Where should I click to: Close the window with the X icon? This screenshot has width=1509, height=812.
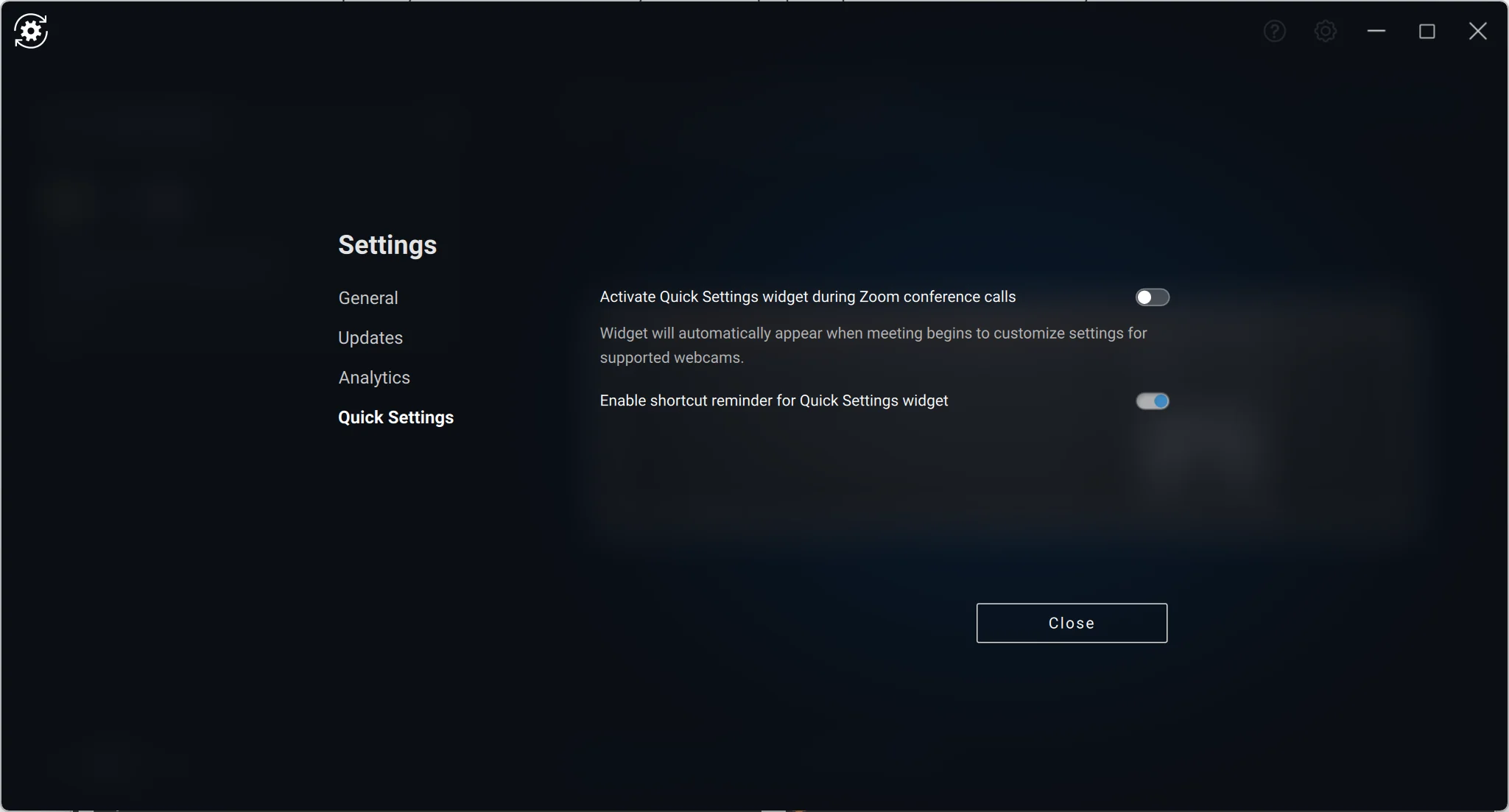pos(1478,31)
